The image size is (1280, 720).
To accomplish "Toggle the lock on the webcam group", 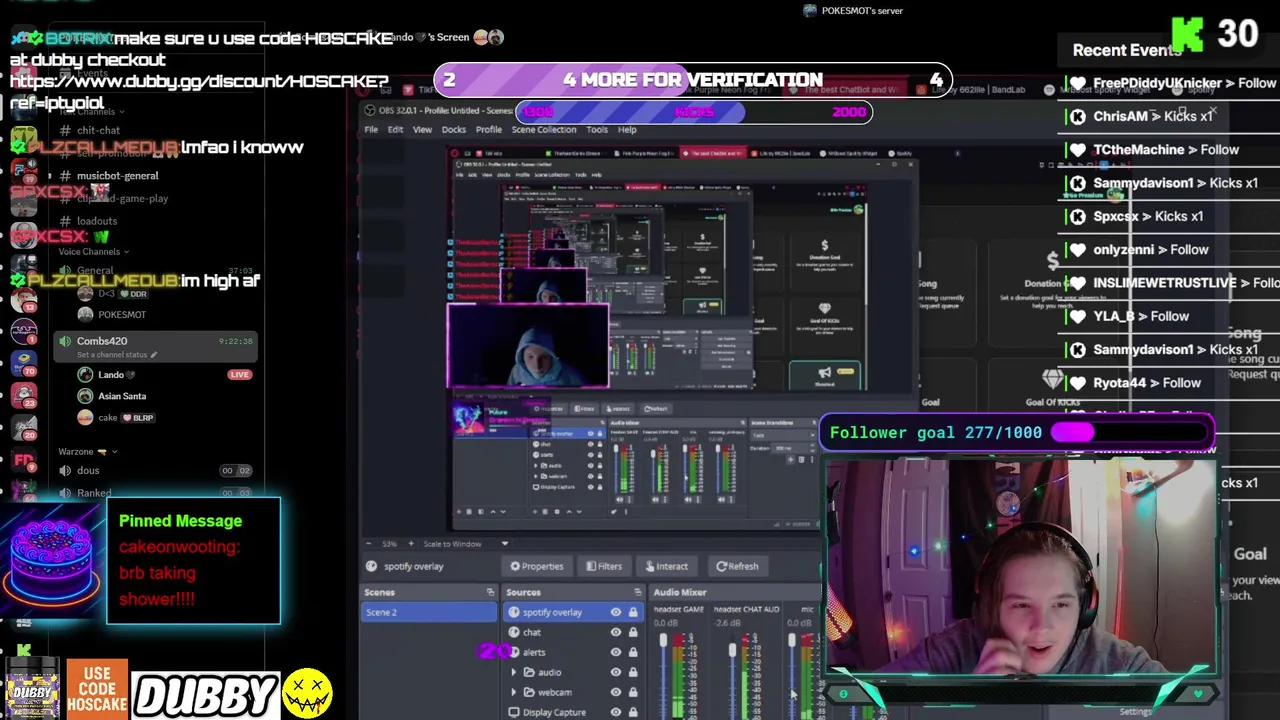I will pos(633,692).
